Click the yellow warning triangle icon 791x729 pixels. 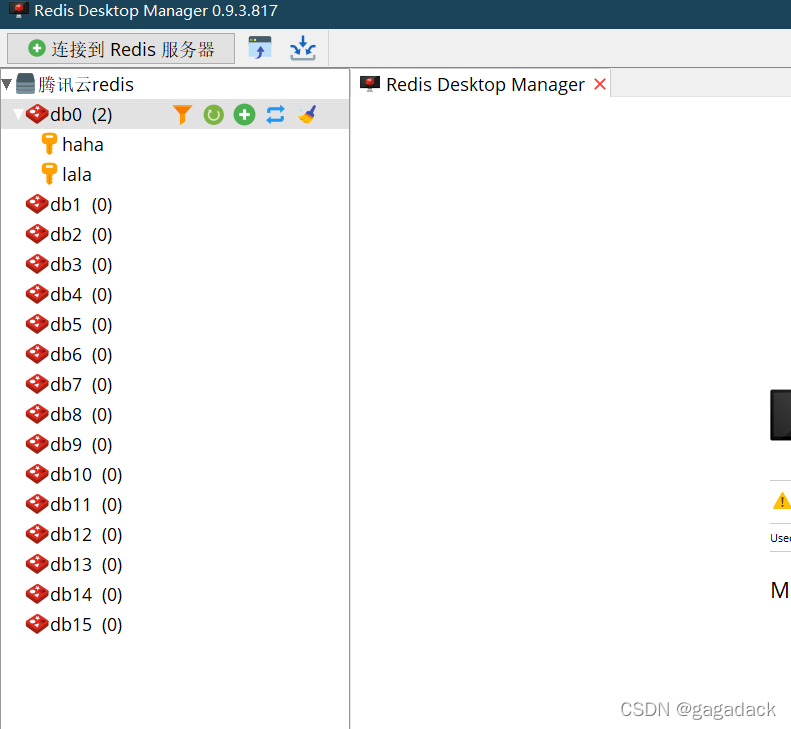(x=782, y=500)
